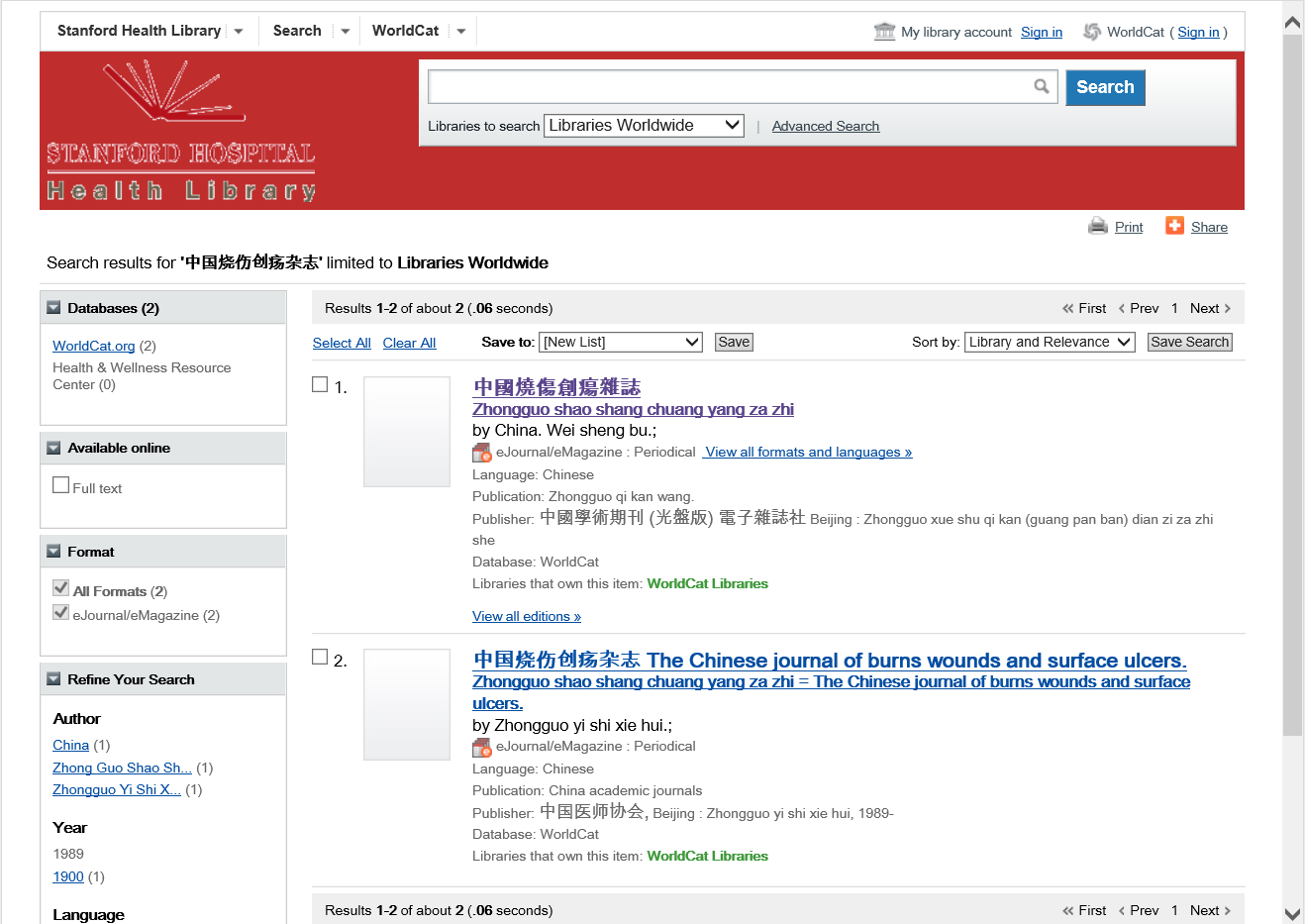Open the Libraries to search dropdown
The image size is (1305, 924).
click(644, 126)
